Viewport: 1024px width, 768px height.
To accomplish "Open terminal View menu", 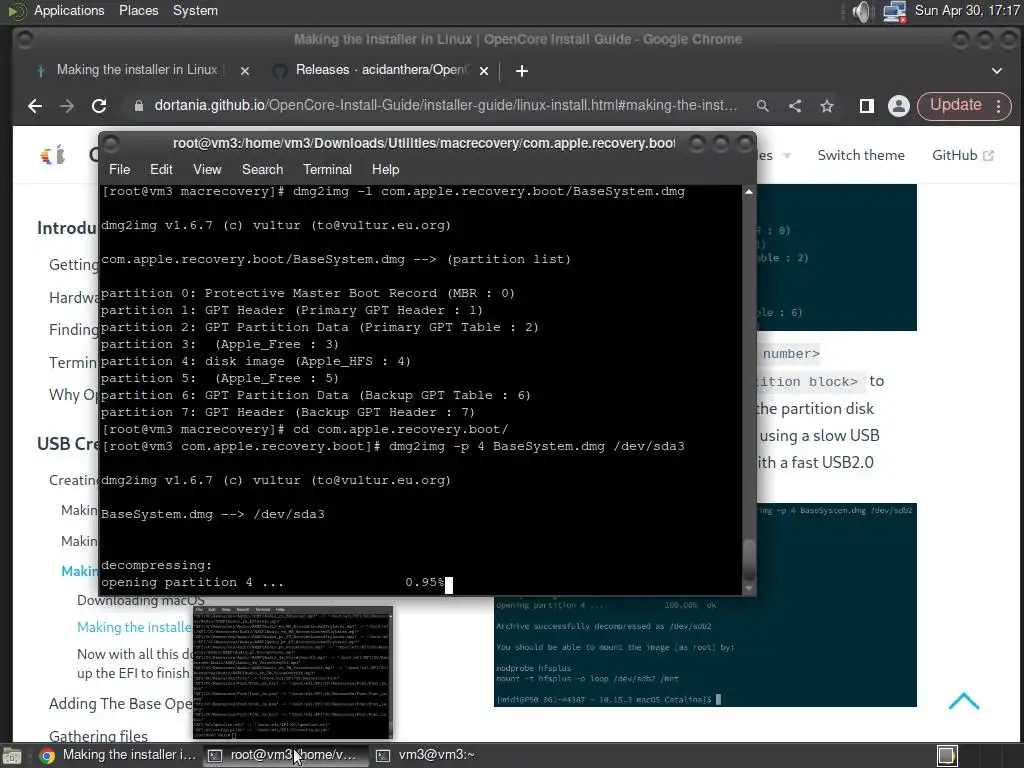I will tap(207, 169).
